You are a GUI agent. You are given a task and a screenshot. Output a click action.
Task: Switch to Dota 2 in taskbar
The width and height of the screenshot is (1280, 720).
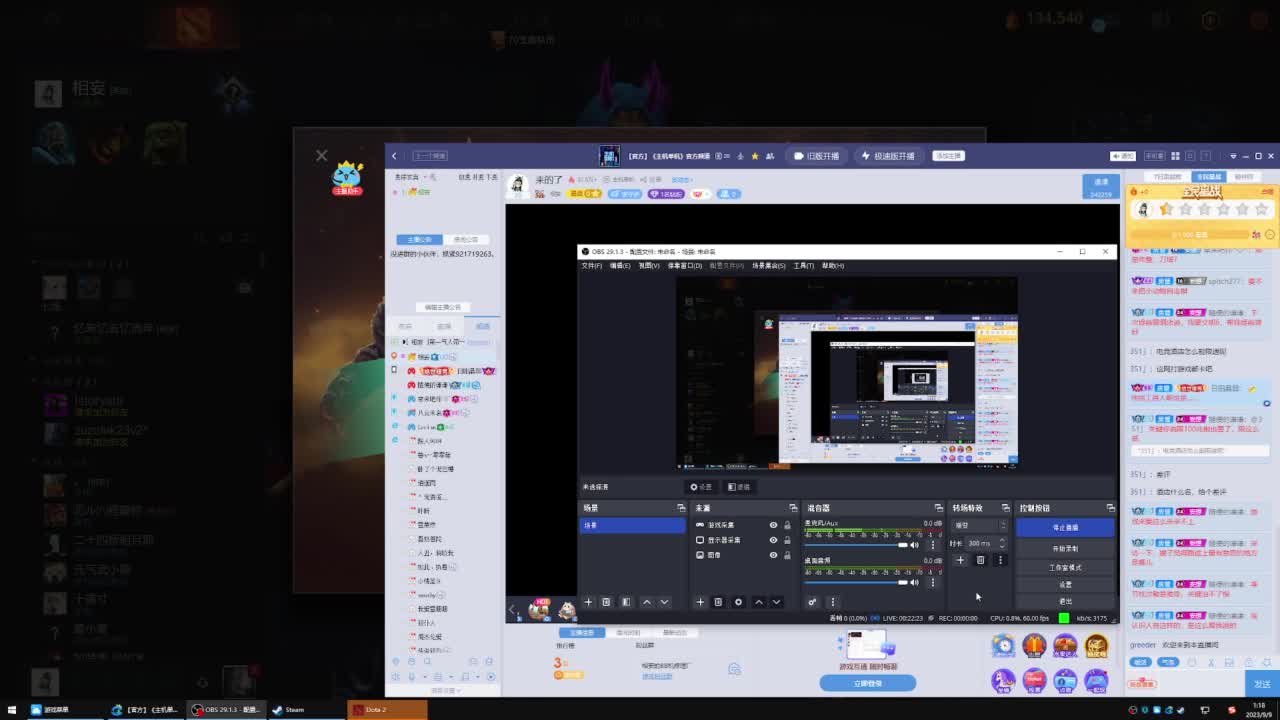(x=388, y=710)
